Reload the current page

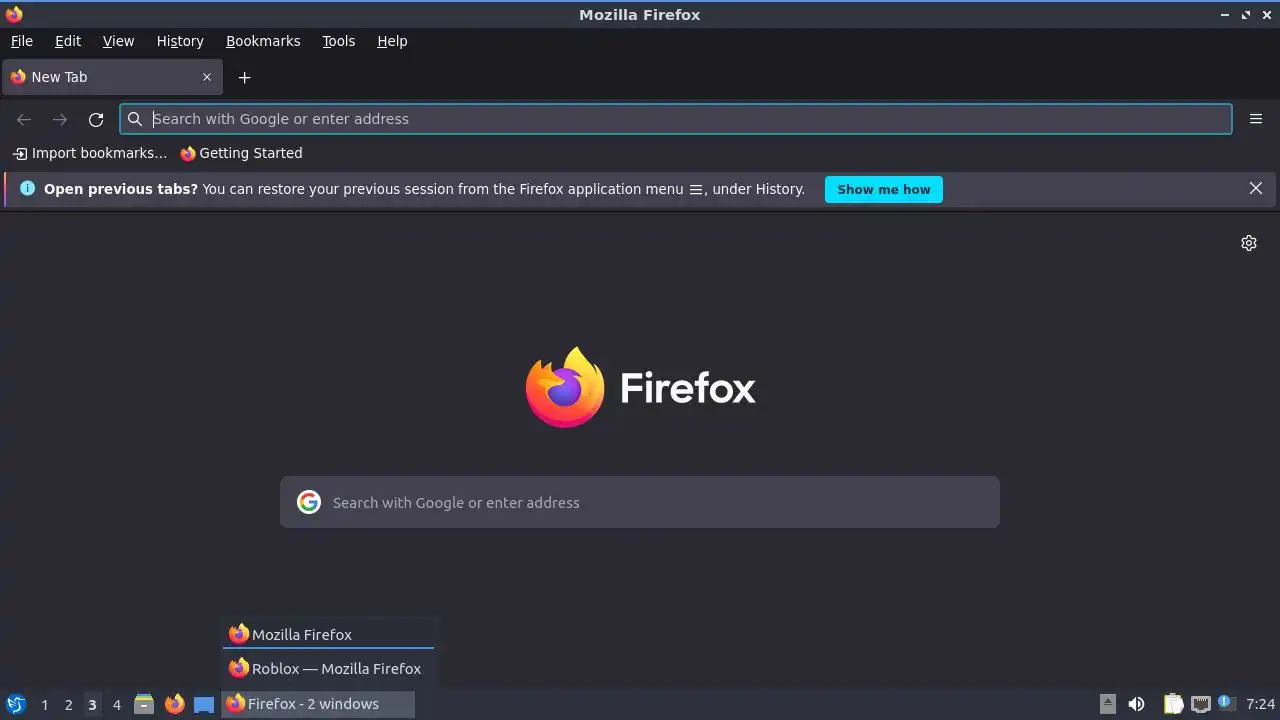point(96,119)
